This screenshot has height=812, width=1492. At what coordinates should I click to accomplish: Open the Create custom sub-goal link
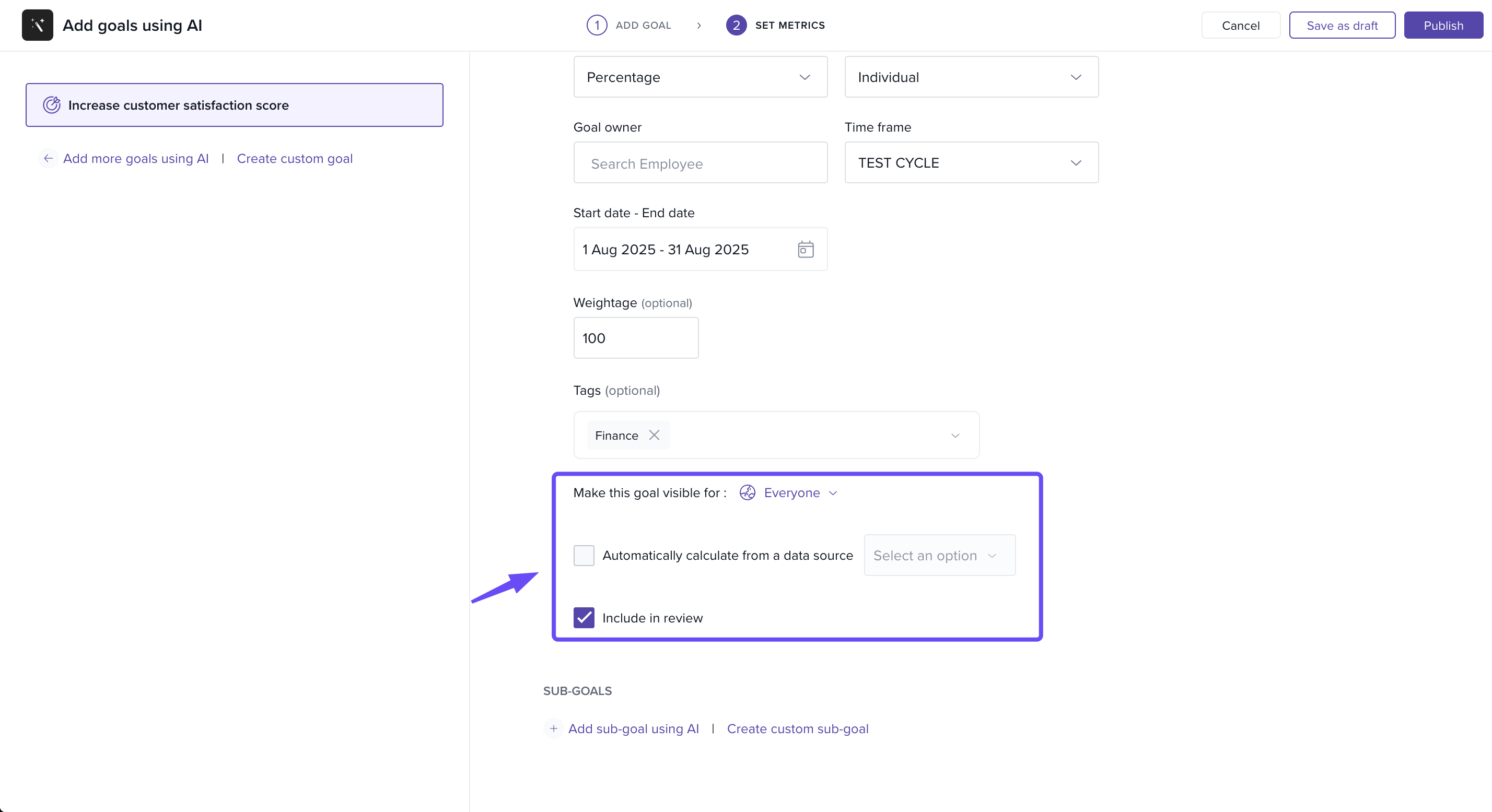[x=797, y=728]
